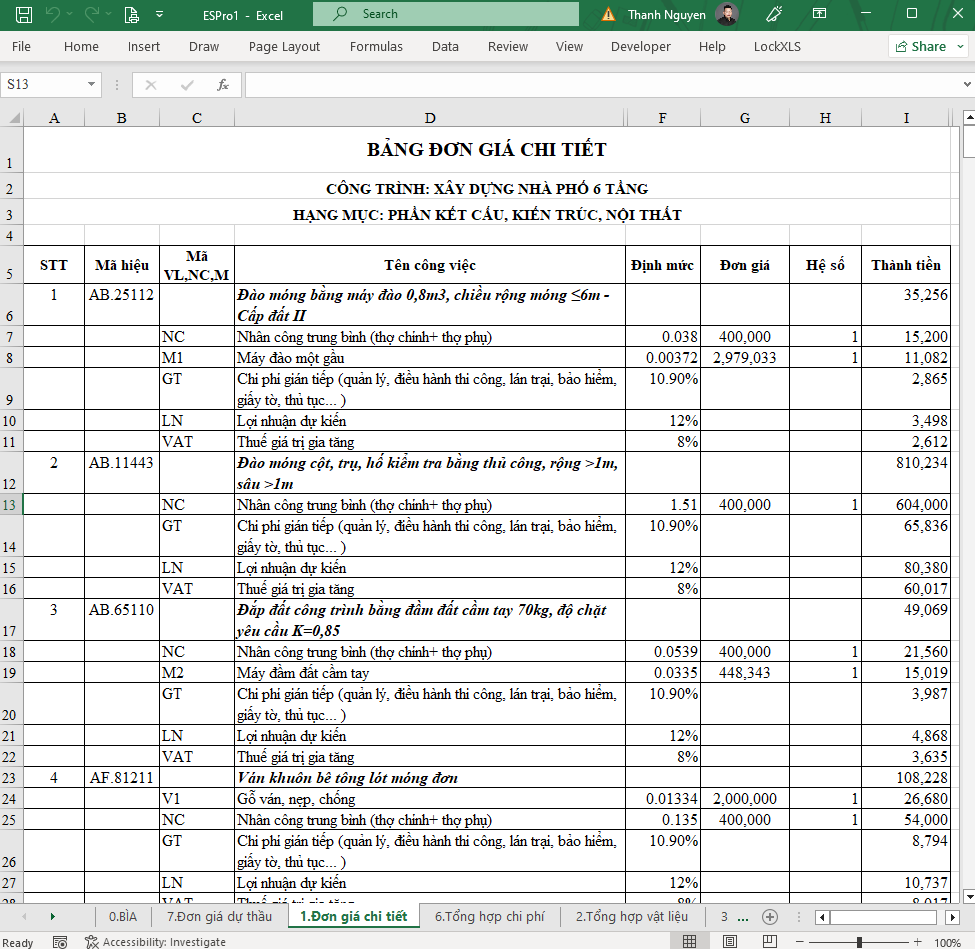Click the Ribbon Display Options icon
This screenshot has width=975, height=949.
coord(820,15)
